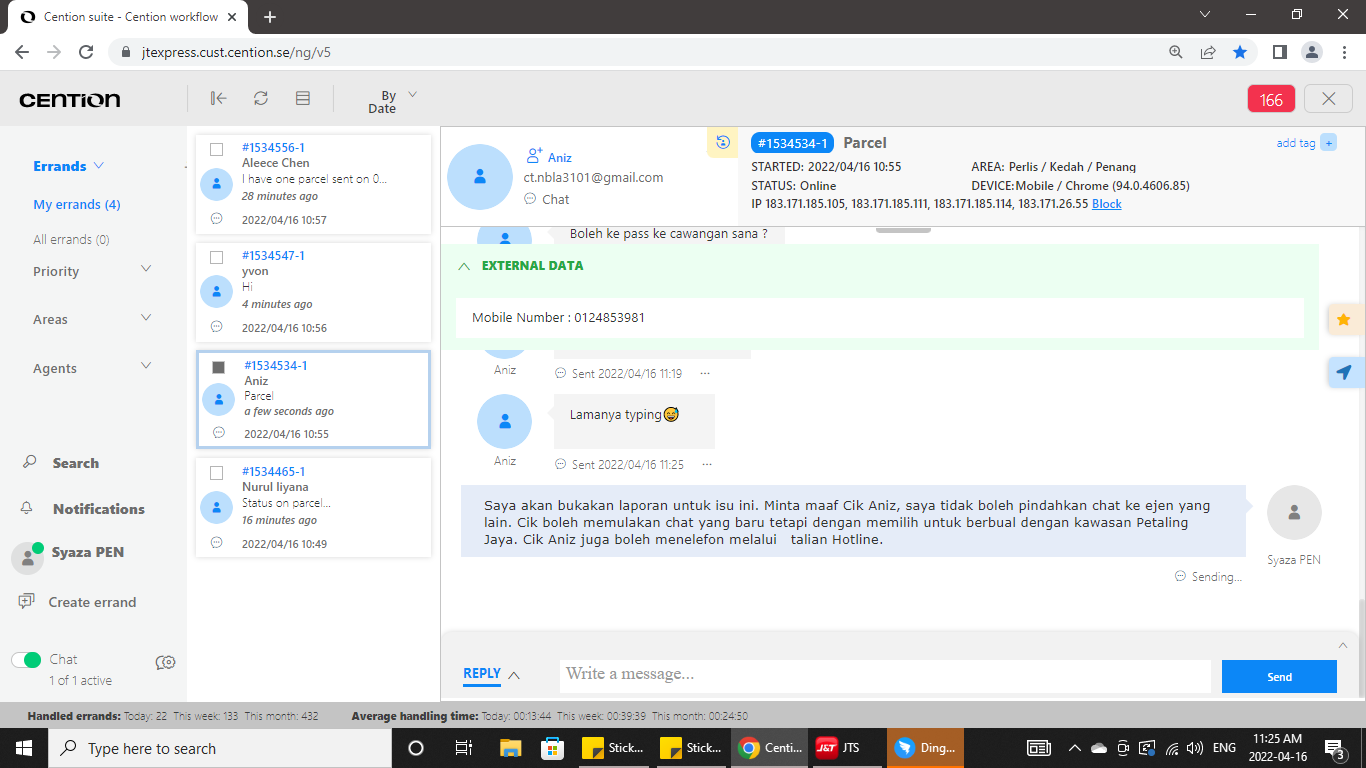Check the box for Aleece Chen errand

coord(217,149)
